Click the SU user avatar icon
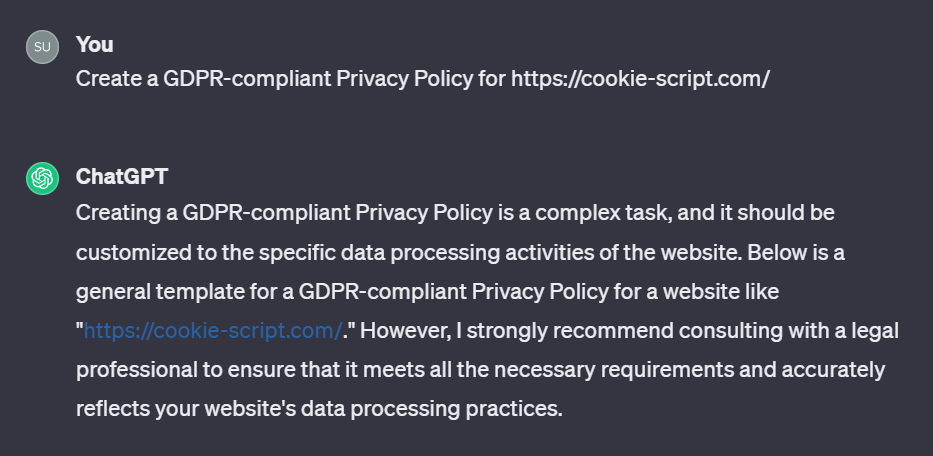Screen dimensions: 933x456 click(x=42, y=47)
